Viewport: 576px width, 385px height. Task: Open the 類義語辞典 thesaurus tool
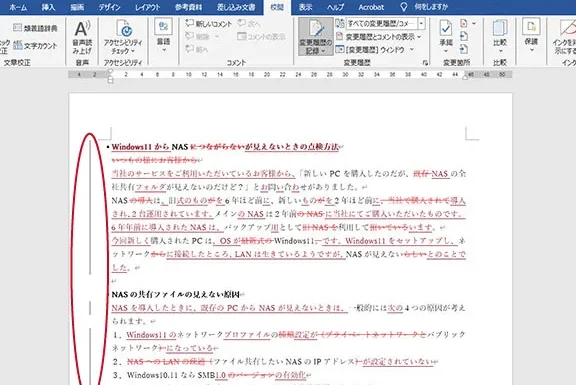coord(35,28)
